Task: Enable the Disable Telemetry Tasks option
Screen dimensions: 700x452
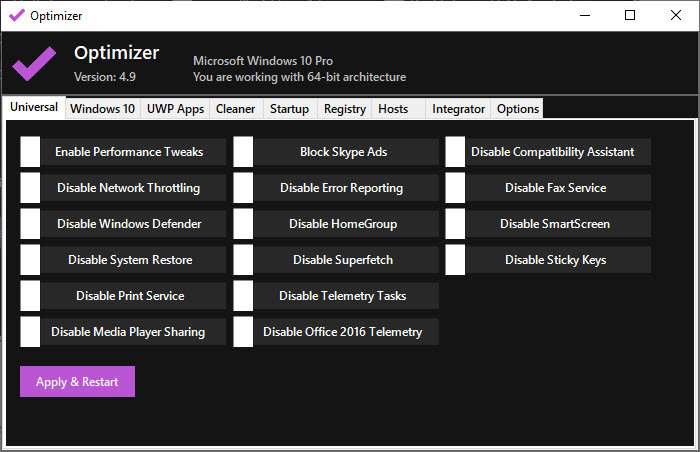Action: (x=243, y=296)
